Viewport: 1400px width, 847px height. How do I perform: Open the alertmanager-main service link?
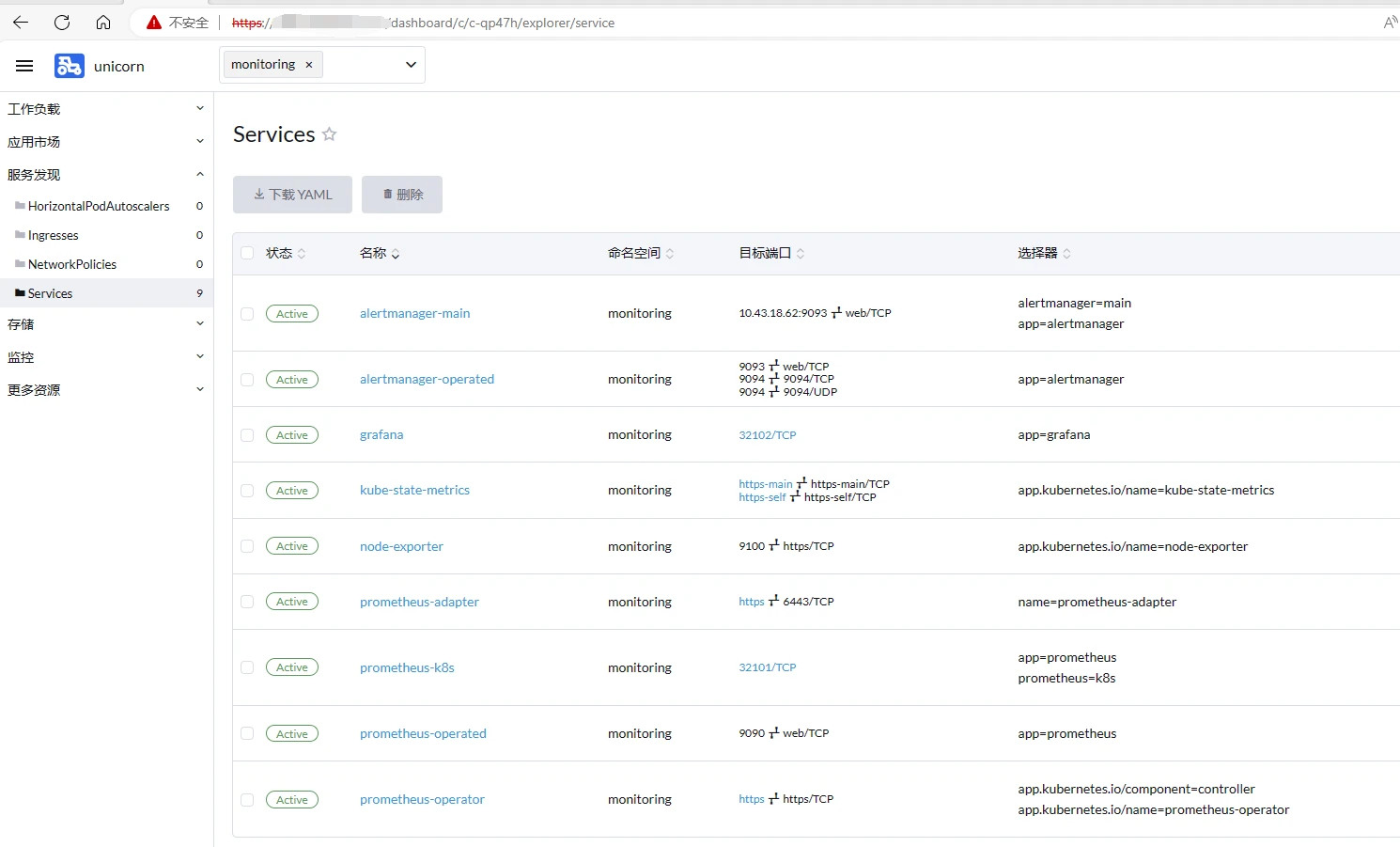coord(414,313)
